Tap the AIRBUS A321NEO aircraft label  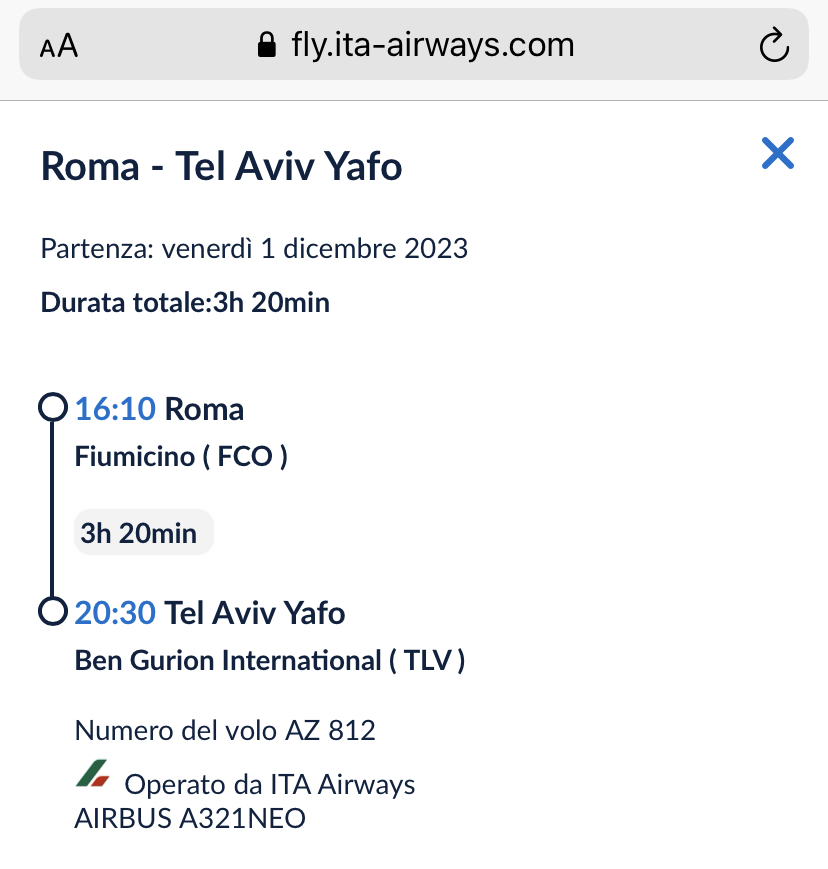pyautogui.click(x=190, y=818)
